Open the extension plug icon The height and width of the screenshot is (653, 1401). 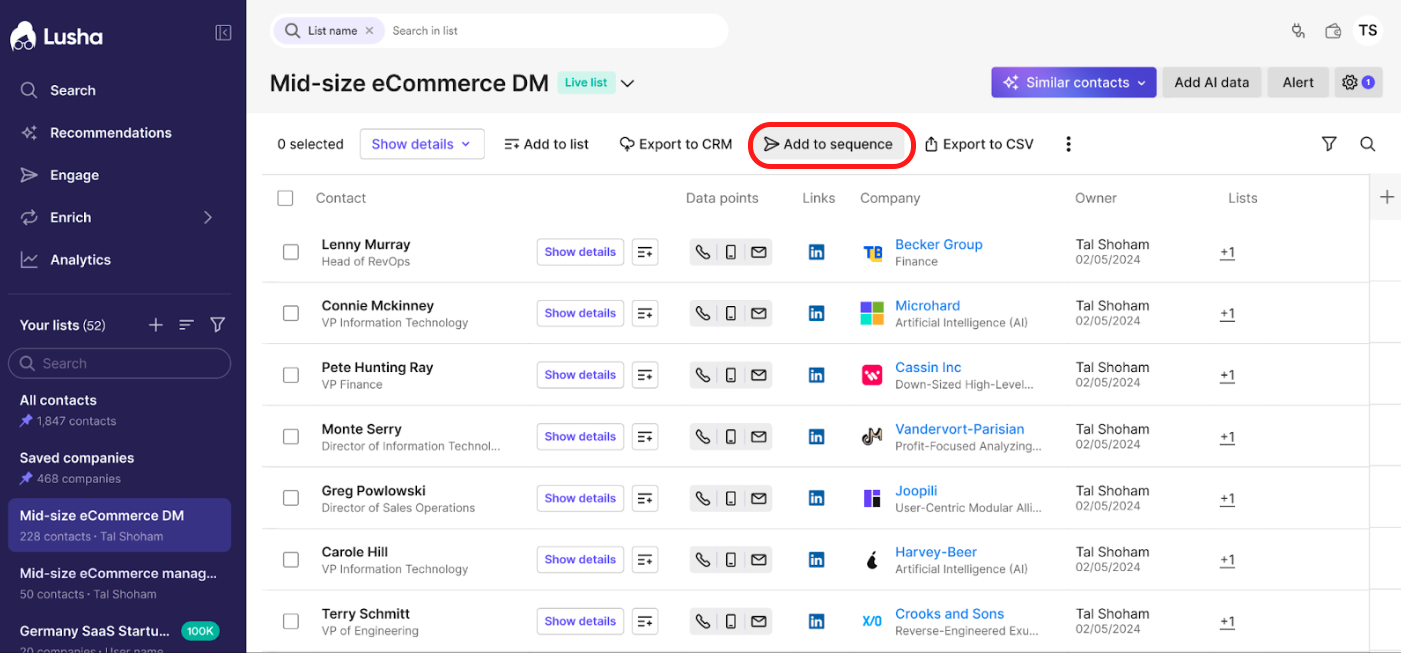click(x=1298, y=31)
